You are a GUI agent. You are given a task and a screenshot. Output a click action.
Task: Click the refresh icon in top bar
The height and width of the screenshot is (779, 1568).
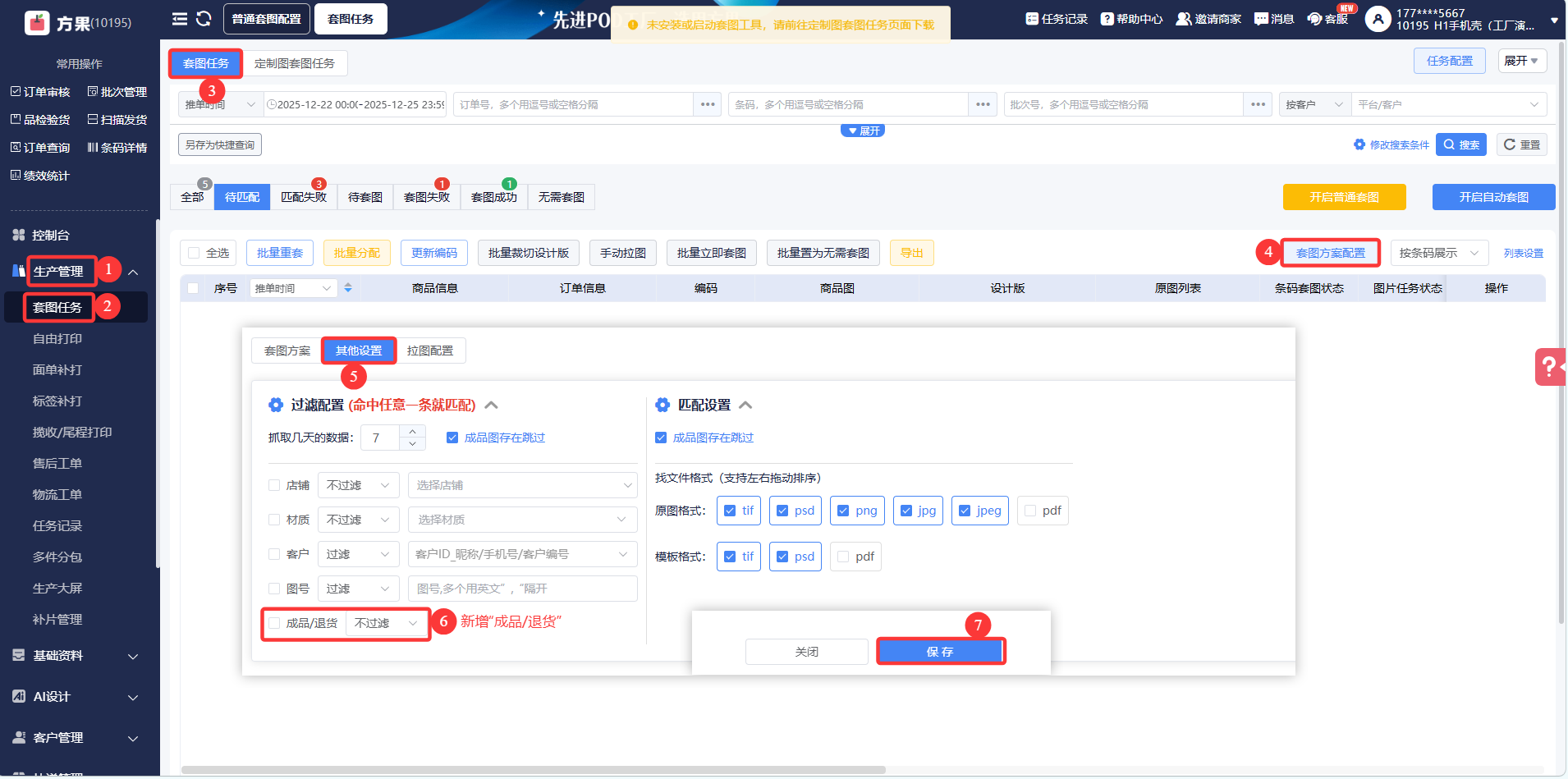pyautogui.click(x=204, y=19)
